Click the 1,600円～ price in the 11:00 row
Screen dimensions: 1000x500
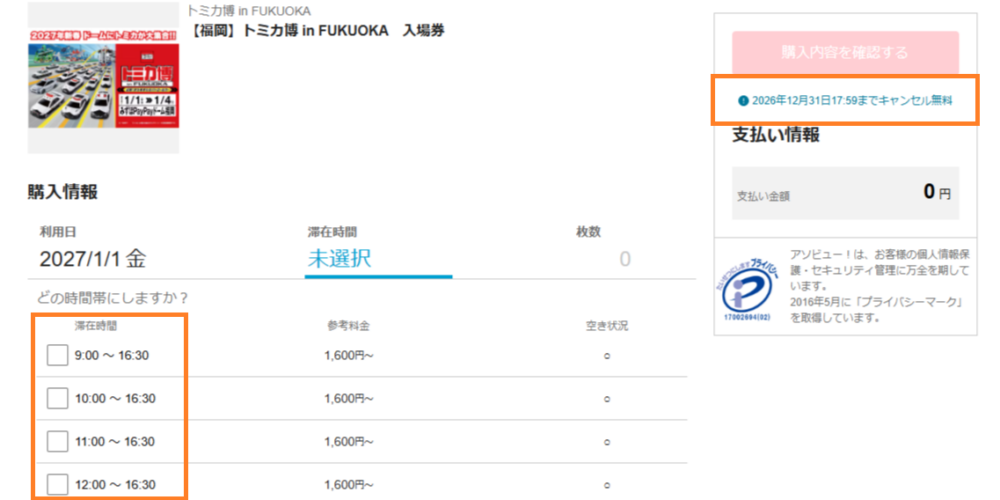(349, 441)
